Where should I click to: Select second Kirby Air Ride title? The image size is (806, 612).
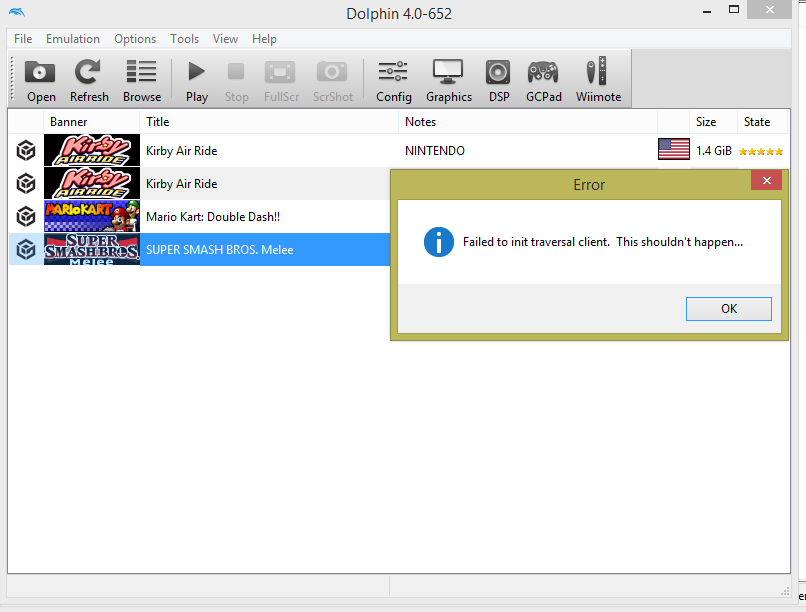(181, 183)
